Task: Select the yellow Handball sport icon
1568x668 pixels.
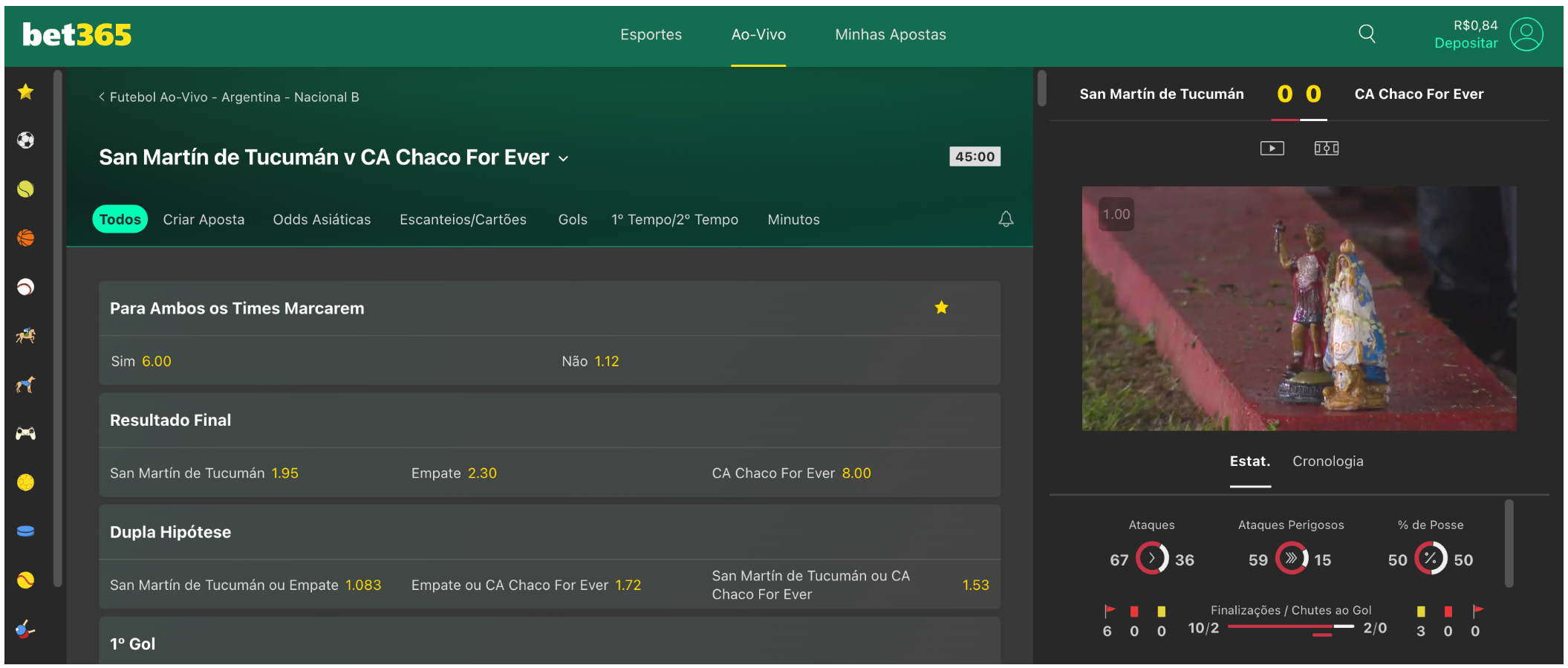Action: 26,482
